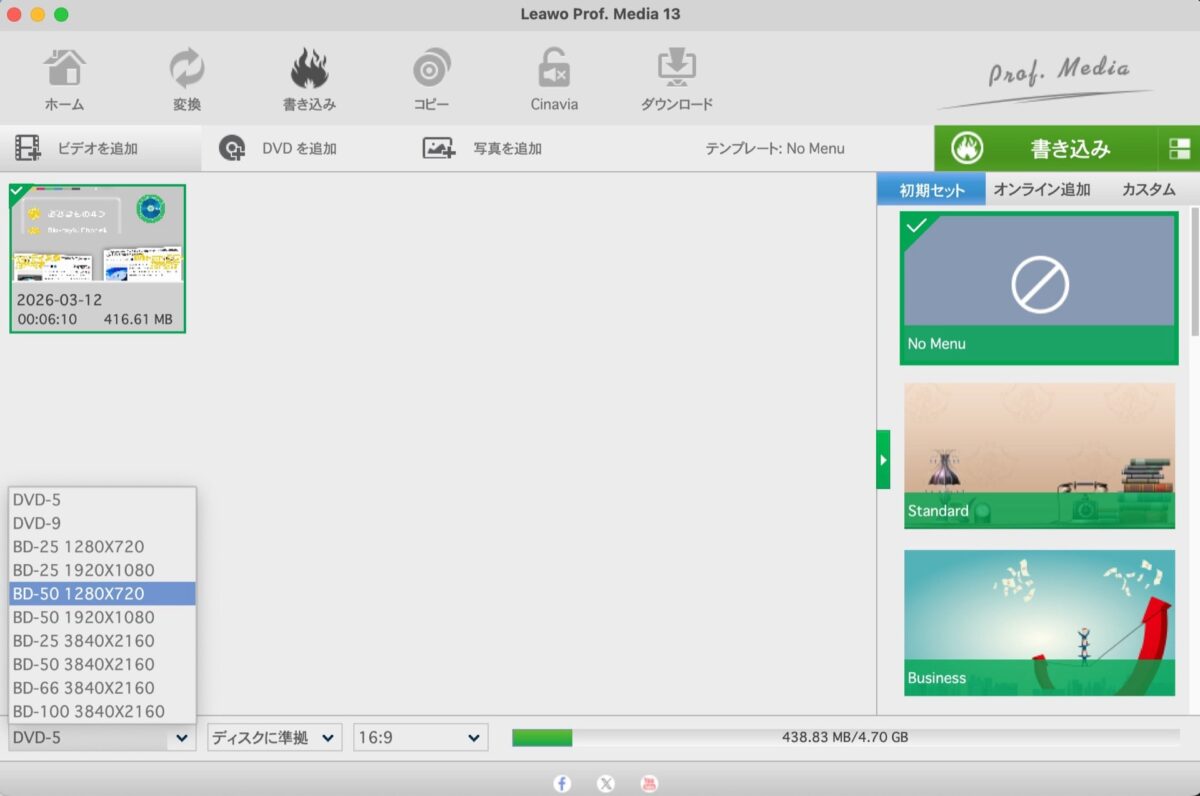Toggle the layout view icon beside burn button
The width and height of the screenshot is (1200, 796).
point(1179,149)
